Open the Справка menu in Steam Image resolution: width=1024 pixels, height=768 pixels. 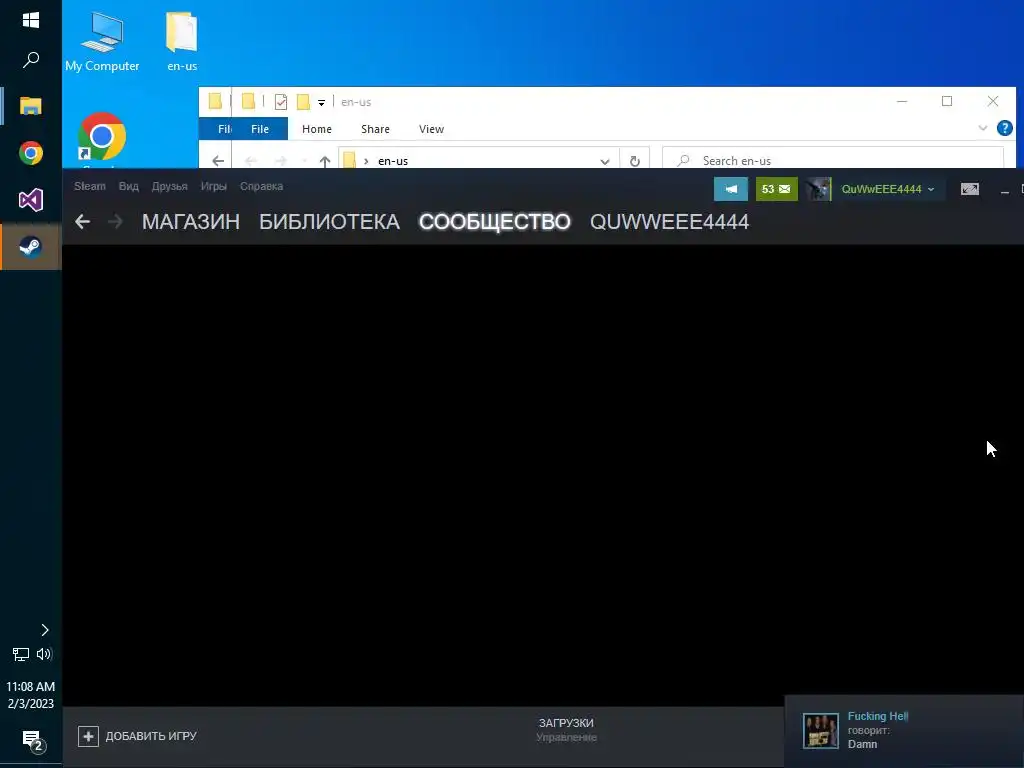[x=261, y=186]
